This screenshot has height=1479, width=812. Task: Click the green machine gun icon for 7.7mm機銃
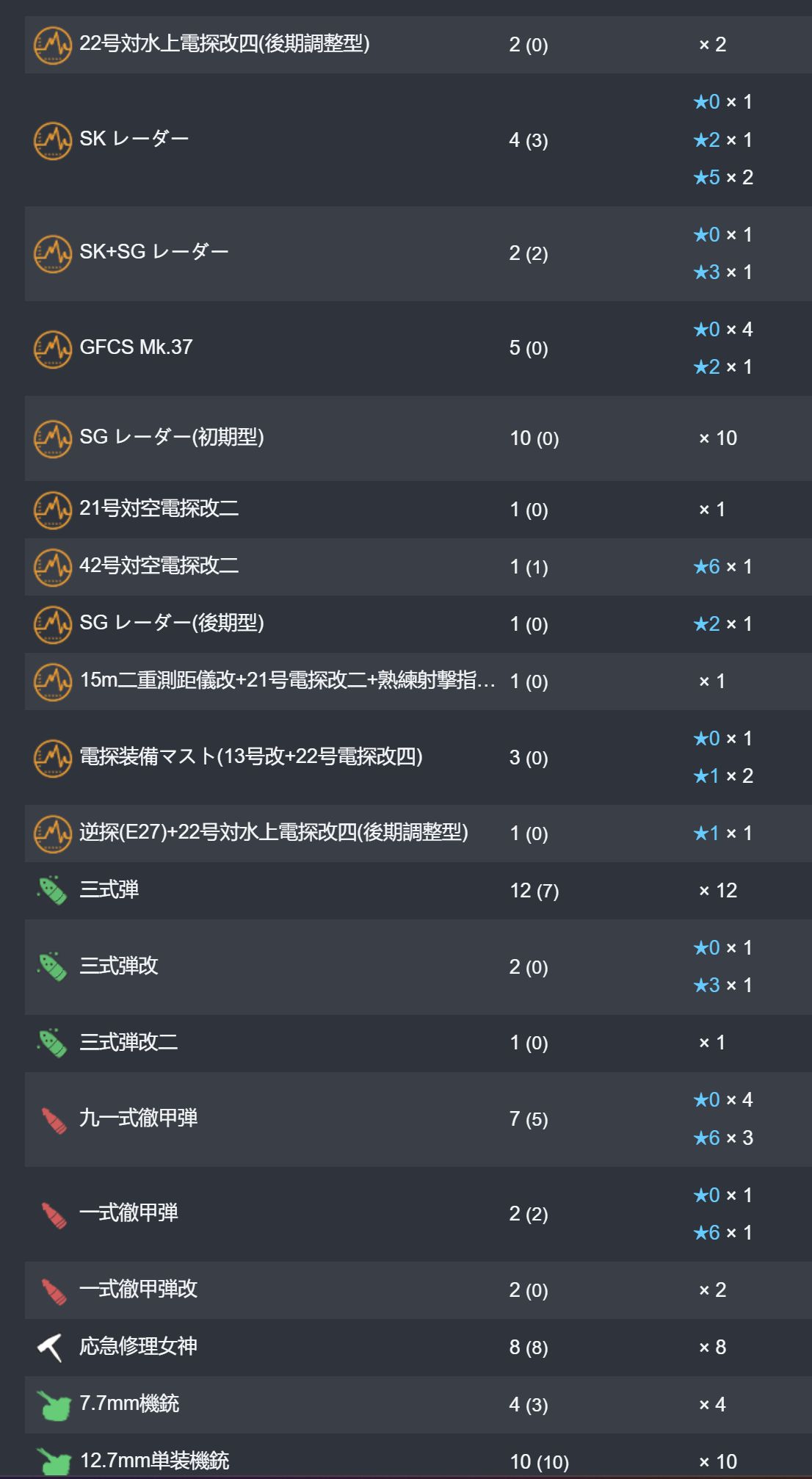[53, 1405]
